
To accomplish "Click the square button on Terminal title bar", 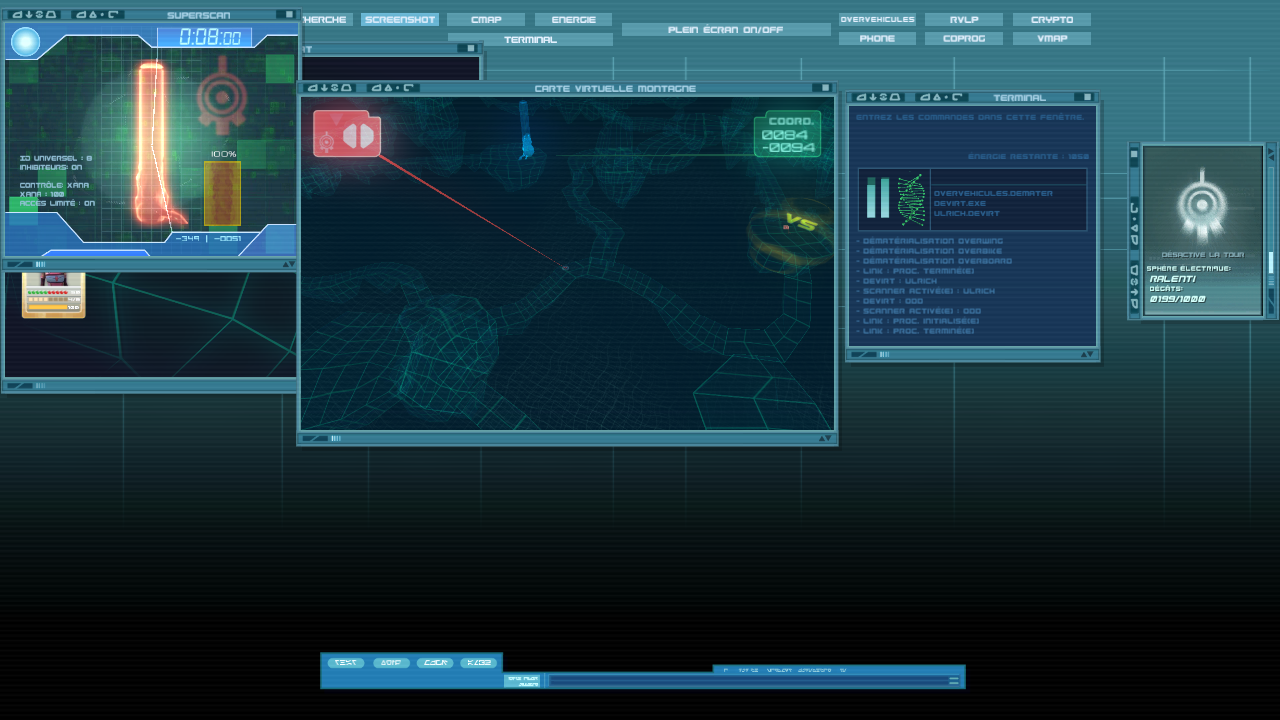I will (x=1088, y=97).
